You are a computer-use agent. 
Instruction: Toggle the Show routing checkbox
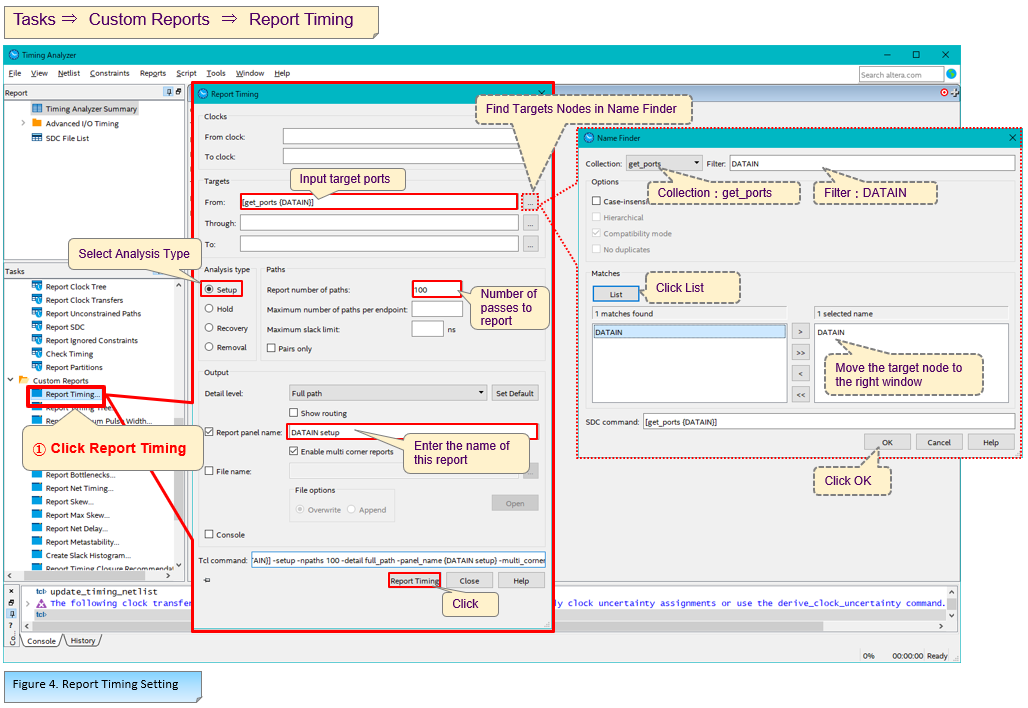(x=294, y=413)
